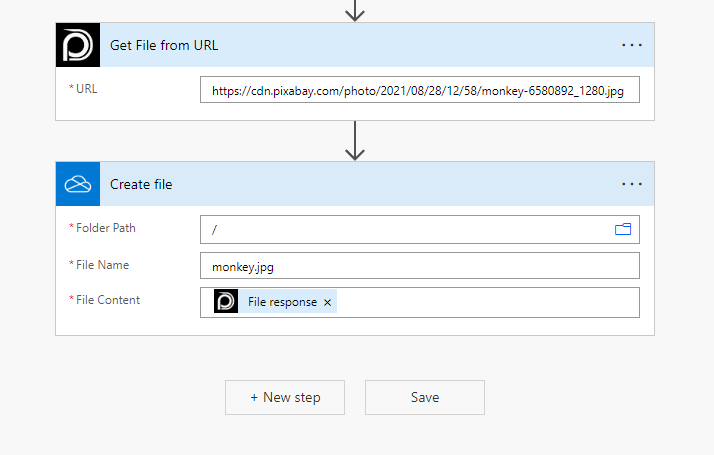This screenshot has height=455, width=714.
Task: Click the Get File from URL connector icon
Action: tap(77, 45)
